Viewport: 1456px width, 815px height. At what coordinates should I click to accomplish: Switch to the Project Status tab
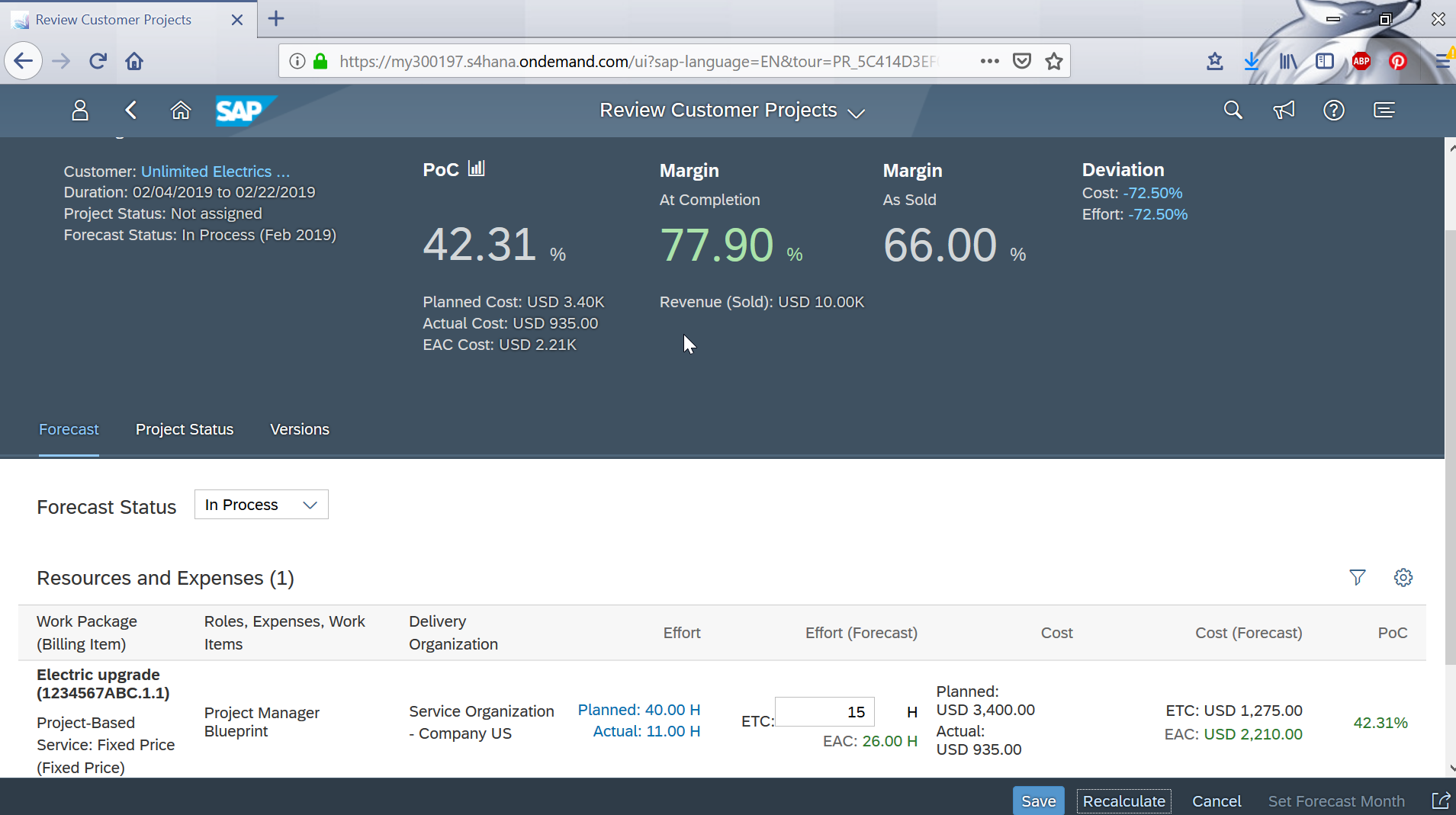click(184, 429)
